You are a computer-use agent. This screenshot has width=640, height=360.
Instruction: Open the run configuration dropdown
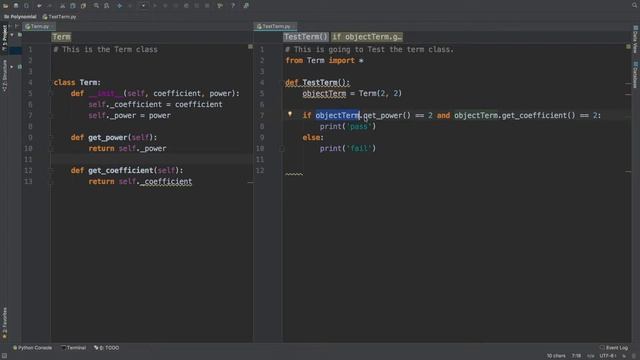click(143, 6)
